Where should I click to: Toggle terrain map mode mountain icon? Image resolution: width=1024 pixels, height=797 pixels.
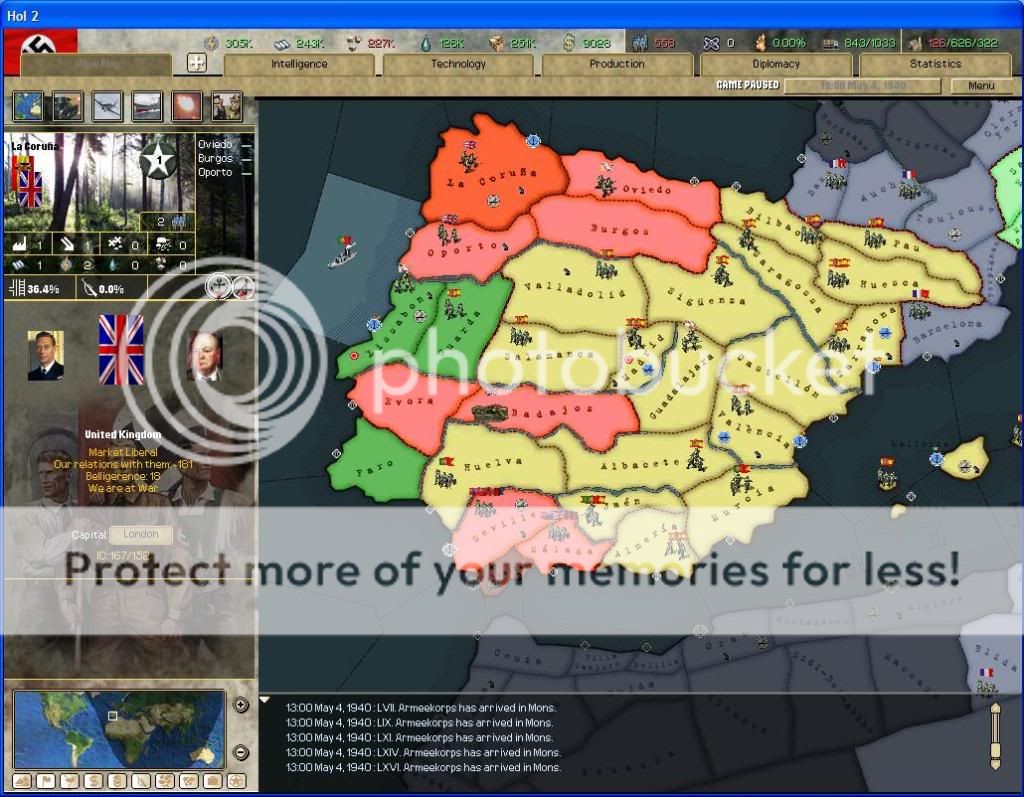pyautogui.click(x=22, y=781)
